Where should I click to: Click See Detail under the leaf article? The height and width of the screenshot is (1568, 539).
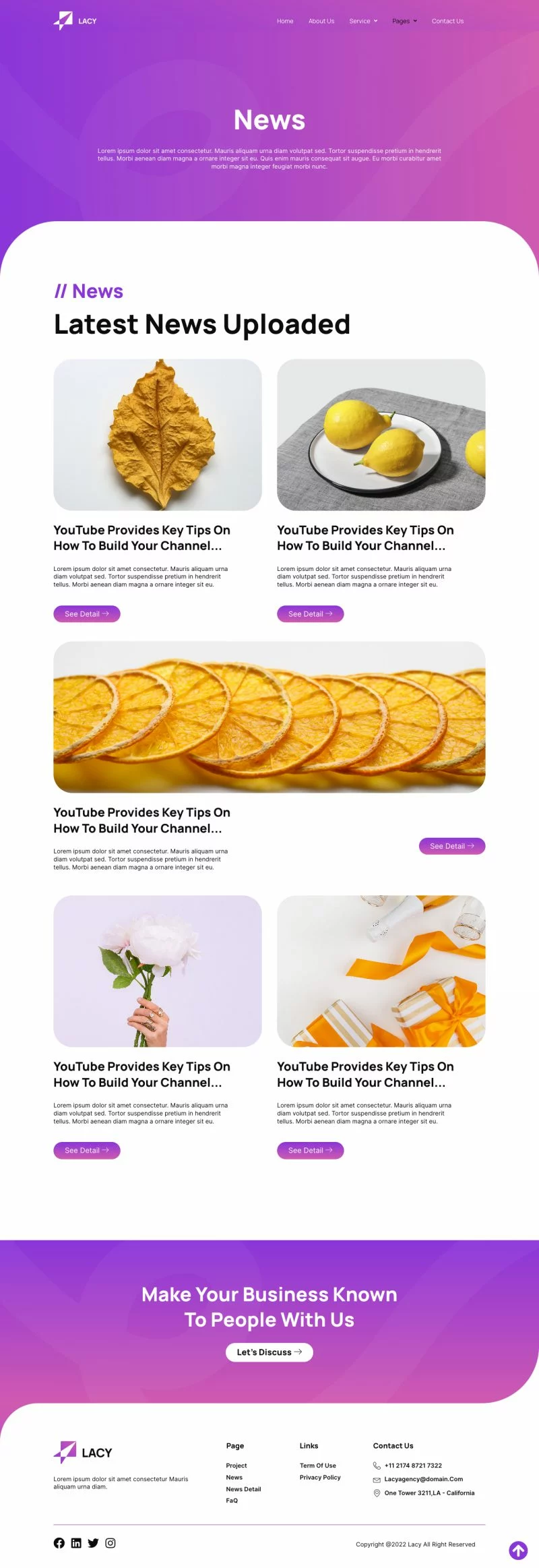coord(87,613)
